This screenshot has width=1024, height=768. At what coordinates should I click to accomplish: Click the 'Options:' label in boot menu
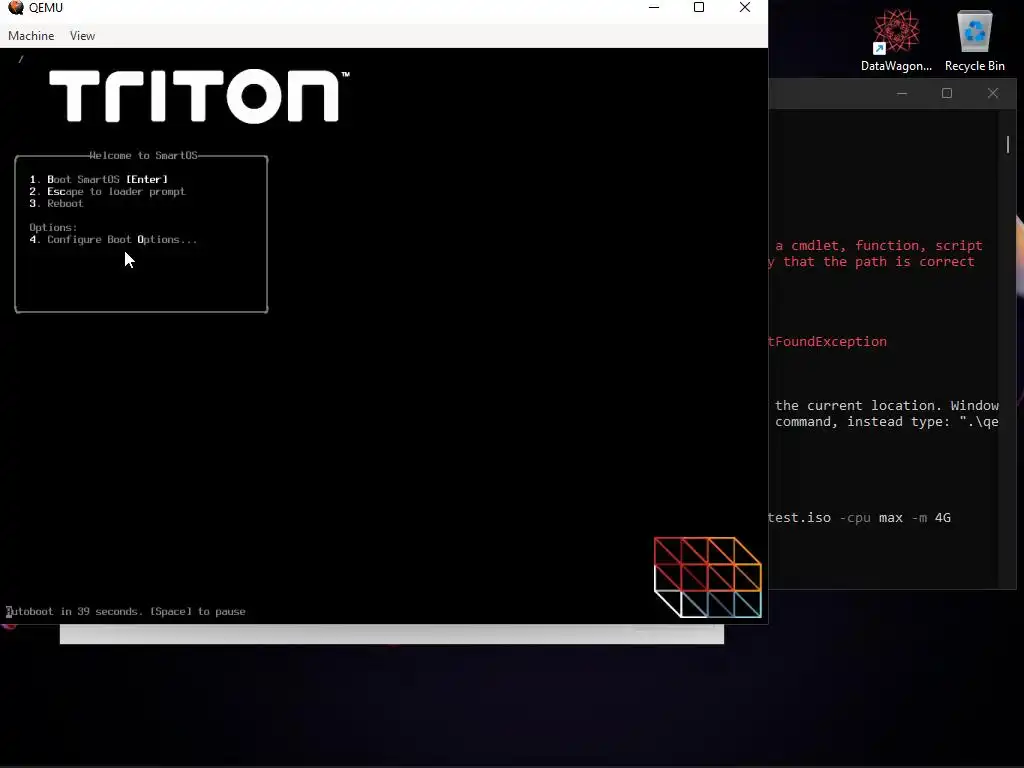click(53, 227)
